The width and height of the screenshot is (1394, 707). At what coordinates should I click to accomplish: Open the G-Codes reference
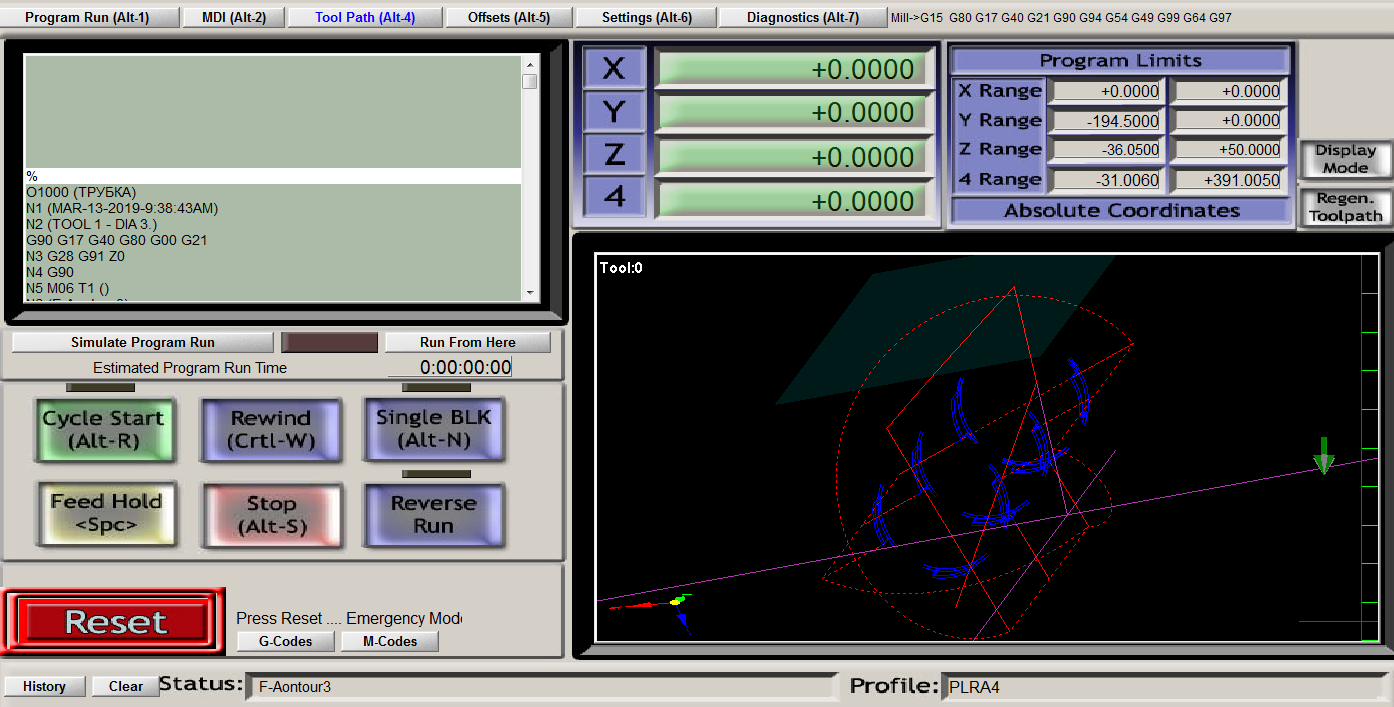pos(285,641)
